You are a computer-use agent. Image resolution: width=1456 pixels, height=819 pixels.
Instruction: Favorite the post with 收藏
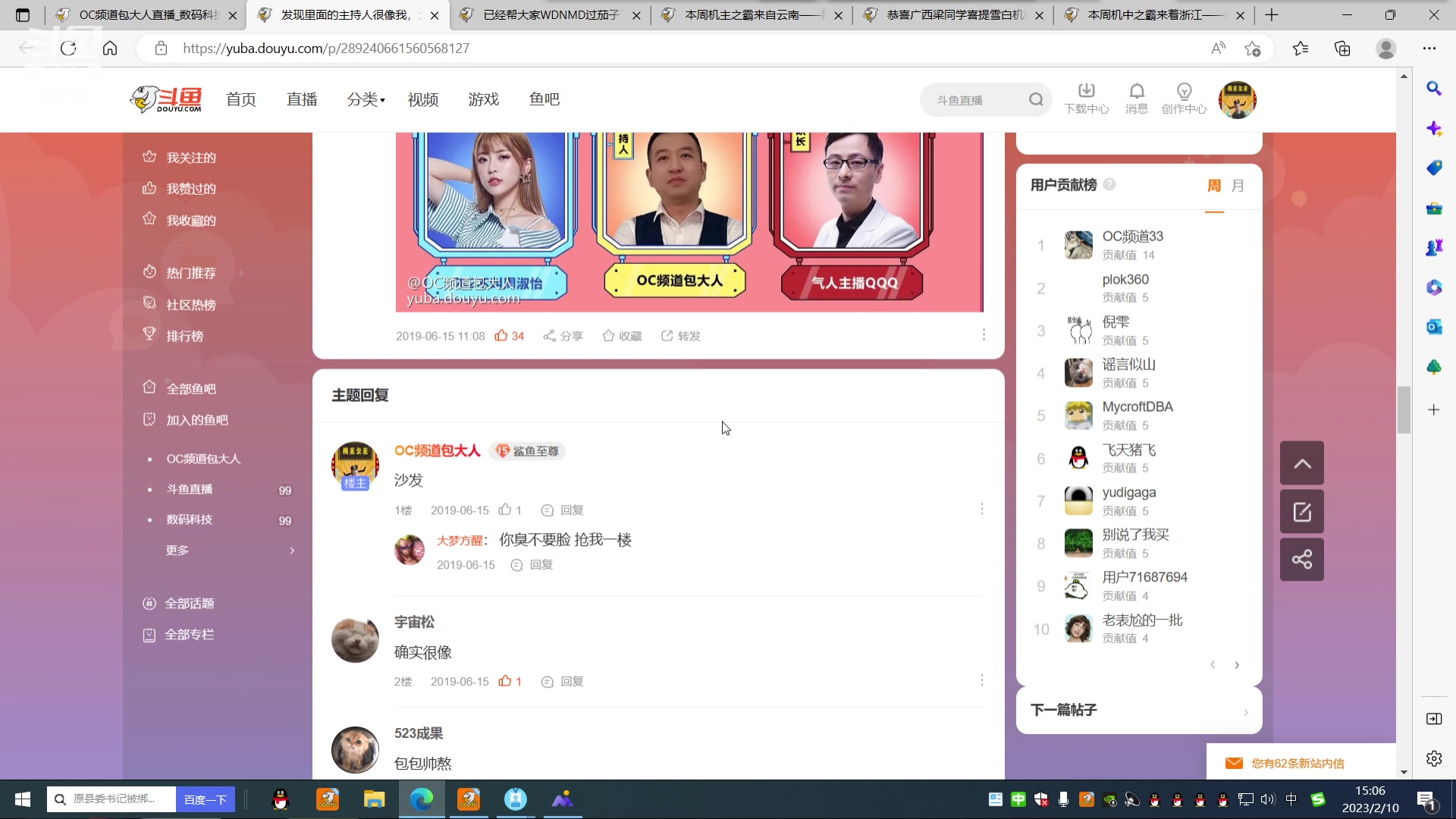[622, 336]
